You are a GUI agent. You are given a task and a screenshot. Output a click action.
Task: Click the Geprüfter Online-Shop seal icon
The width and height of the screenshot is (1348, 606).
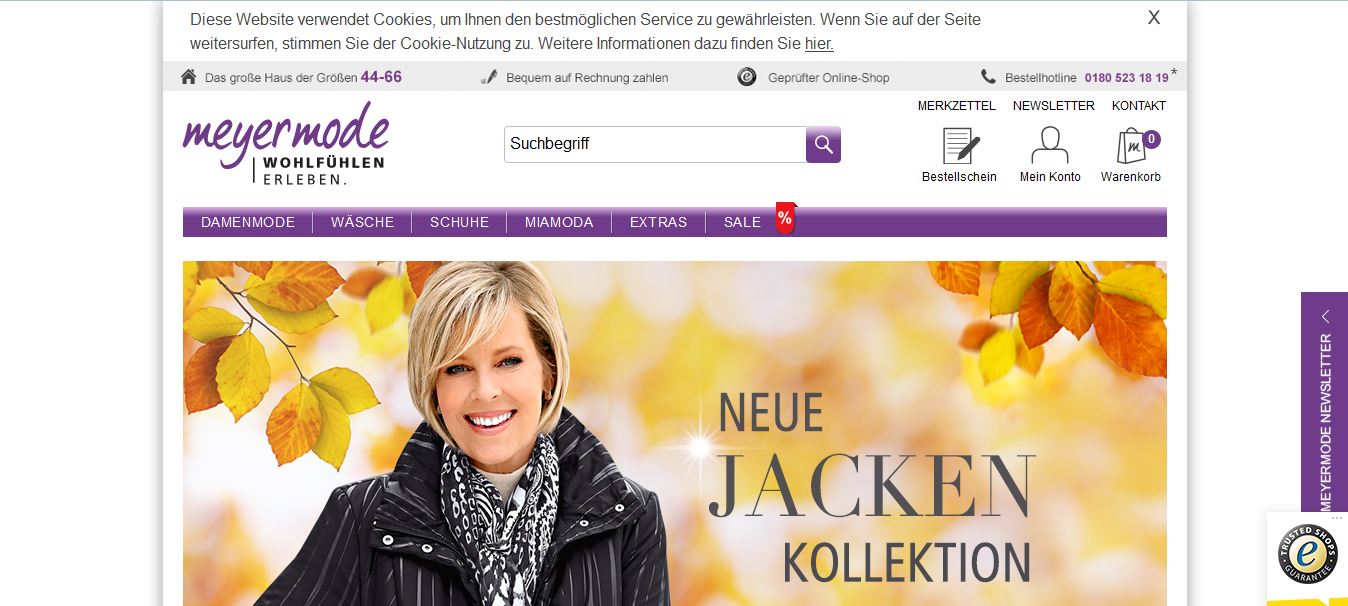point(747,77)
